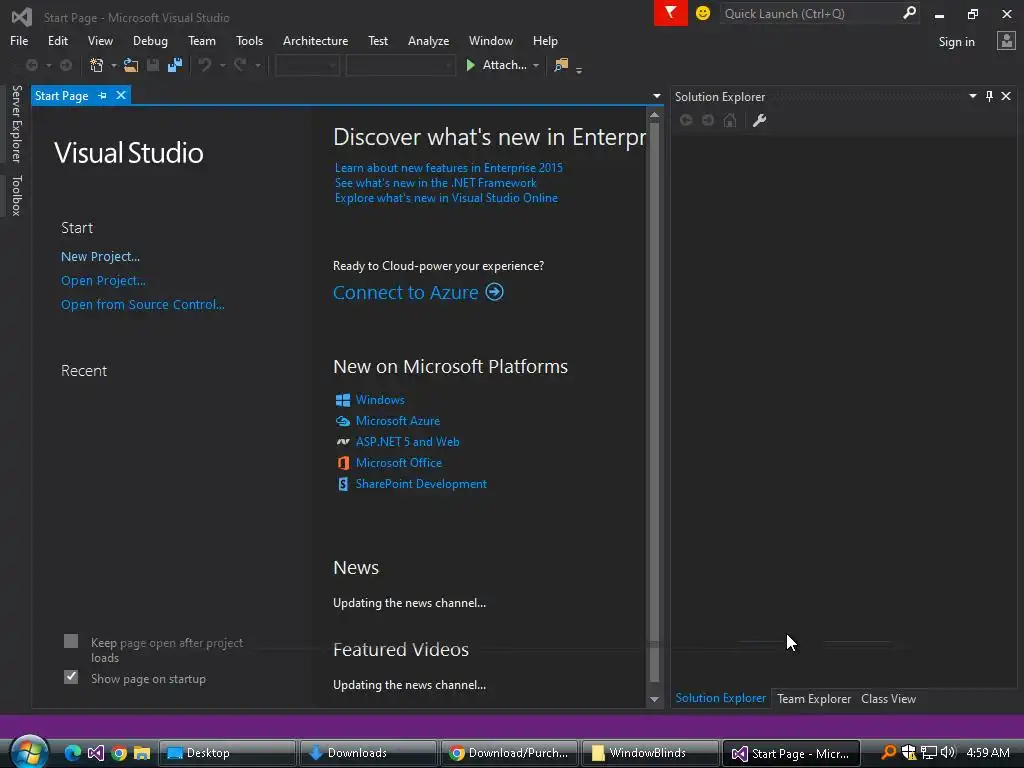
Task: Switch to the Class View tab
Action: tap(888, 699)
